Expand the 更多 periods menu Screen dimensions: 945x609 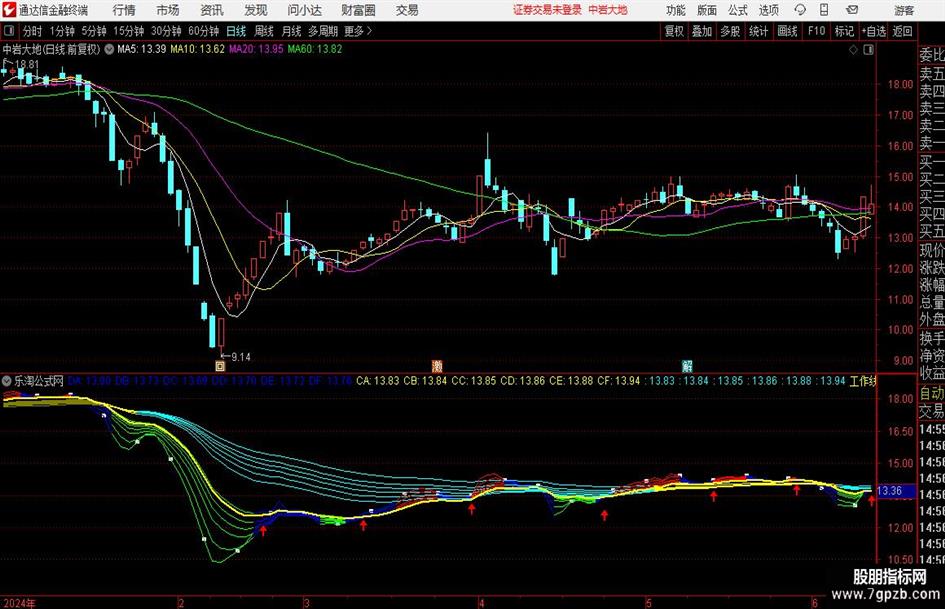point(358,31)
